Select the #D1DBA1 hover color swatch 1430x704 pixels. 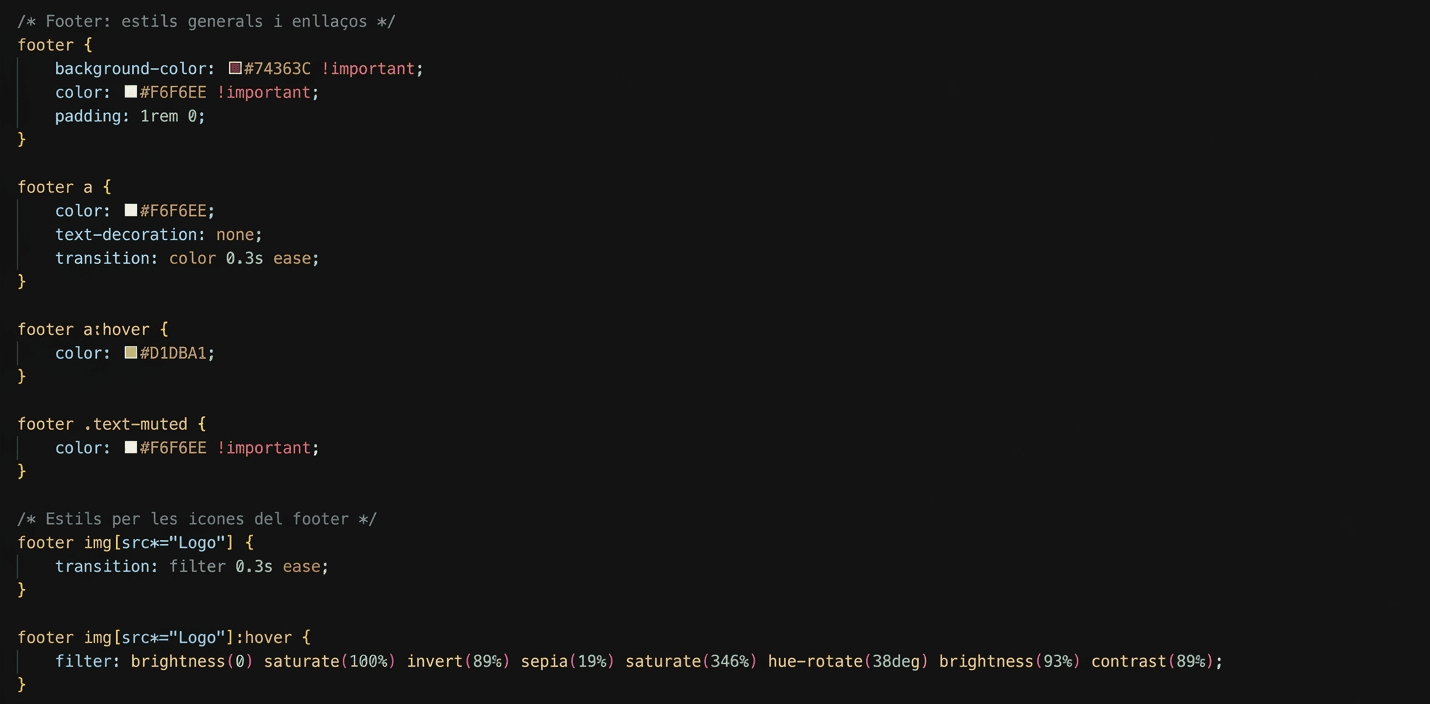(131, 353)
